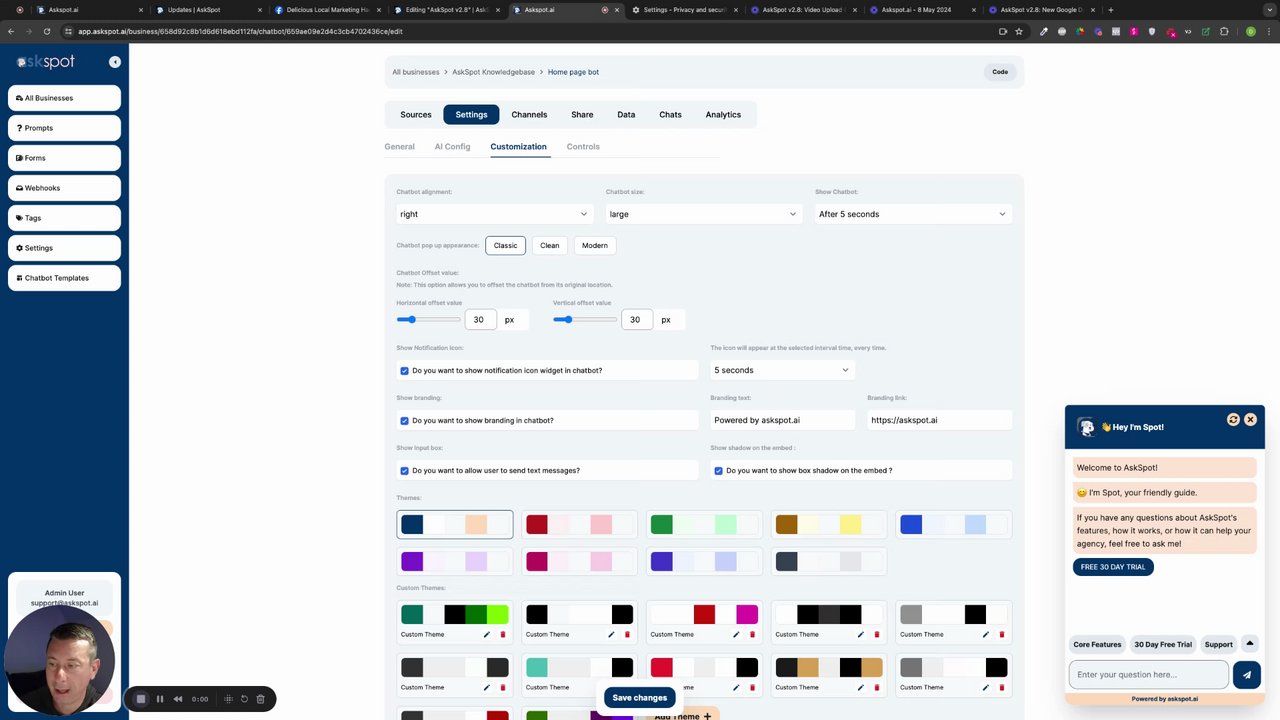The width and height of the screenshot is (1280, 720).
Task: Edit the green custom theme with the pencil icon
Action: (x=487, y=634)
